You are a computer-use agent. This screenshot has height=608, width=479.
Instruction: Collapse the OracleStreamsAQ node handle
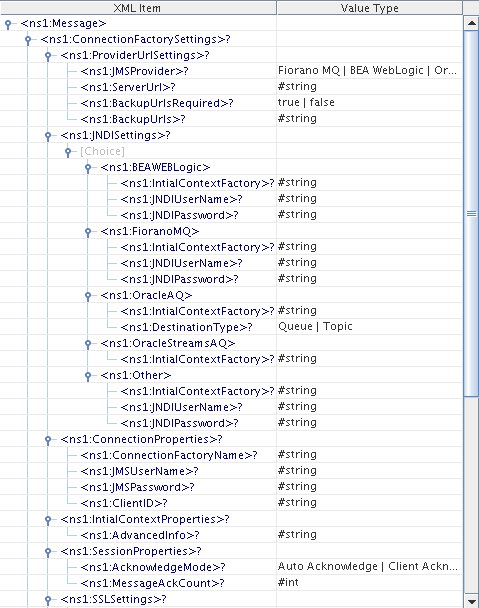(x=88, y=344)
